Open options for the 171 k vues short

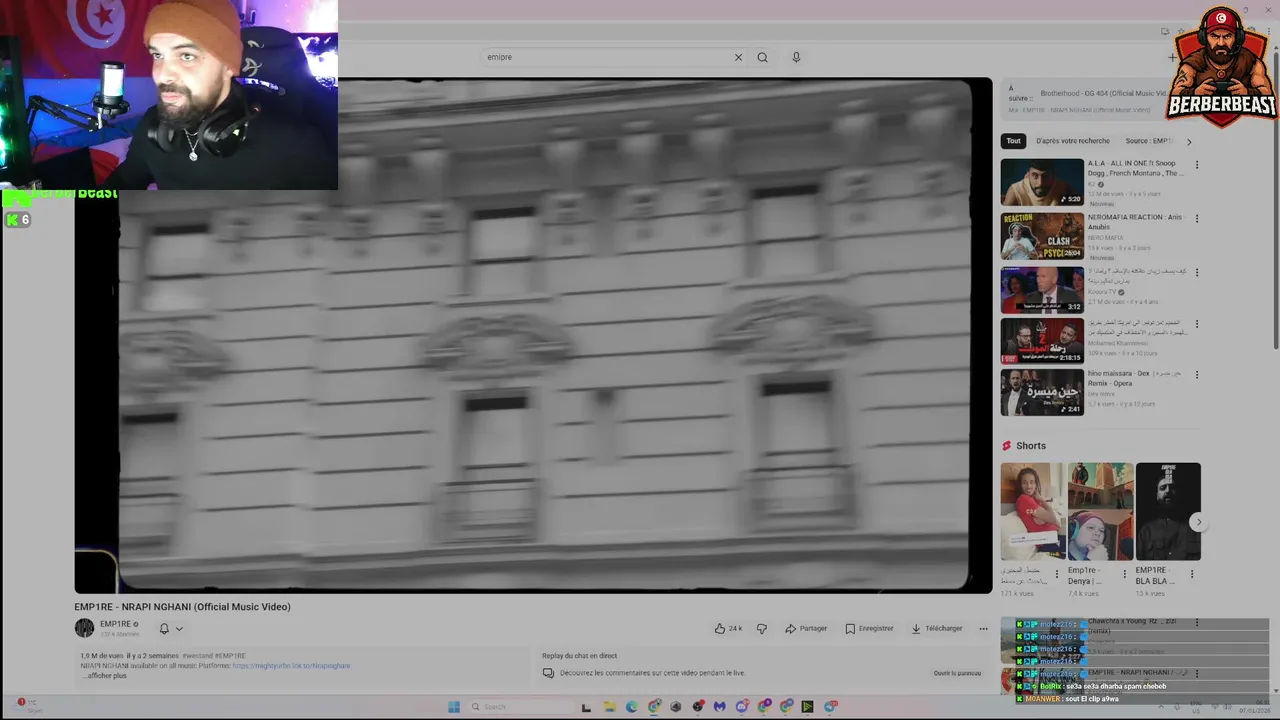pyautogui.click(x=1057, y=575)
